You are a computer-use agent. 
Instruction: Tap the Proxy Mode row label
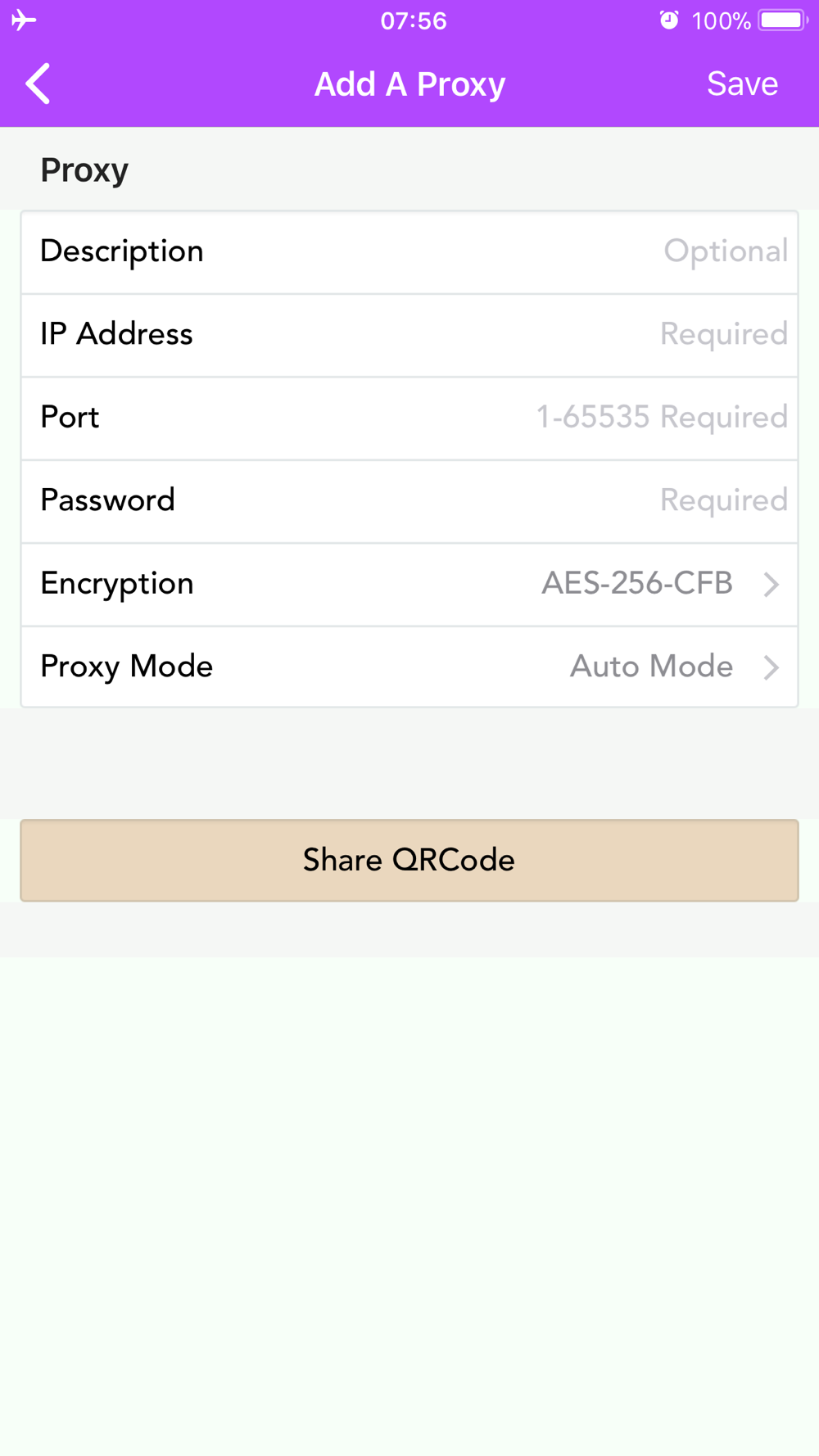127,667
